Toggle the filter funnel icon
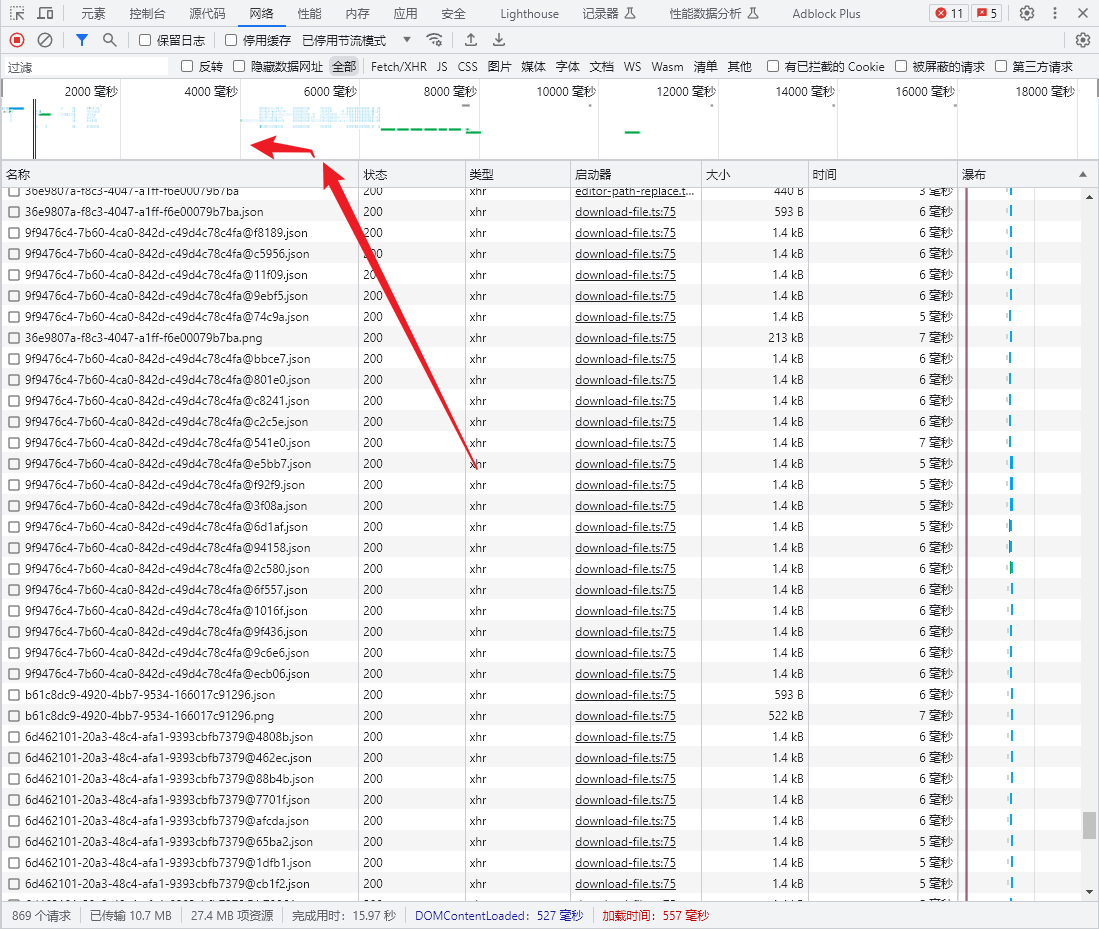1099x929 pixels. pyautogui.click(x=82, y=40)
